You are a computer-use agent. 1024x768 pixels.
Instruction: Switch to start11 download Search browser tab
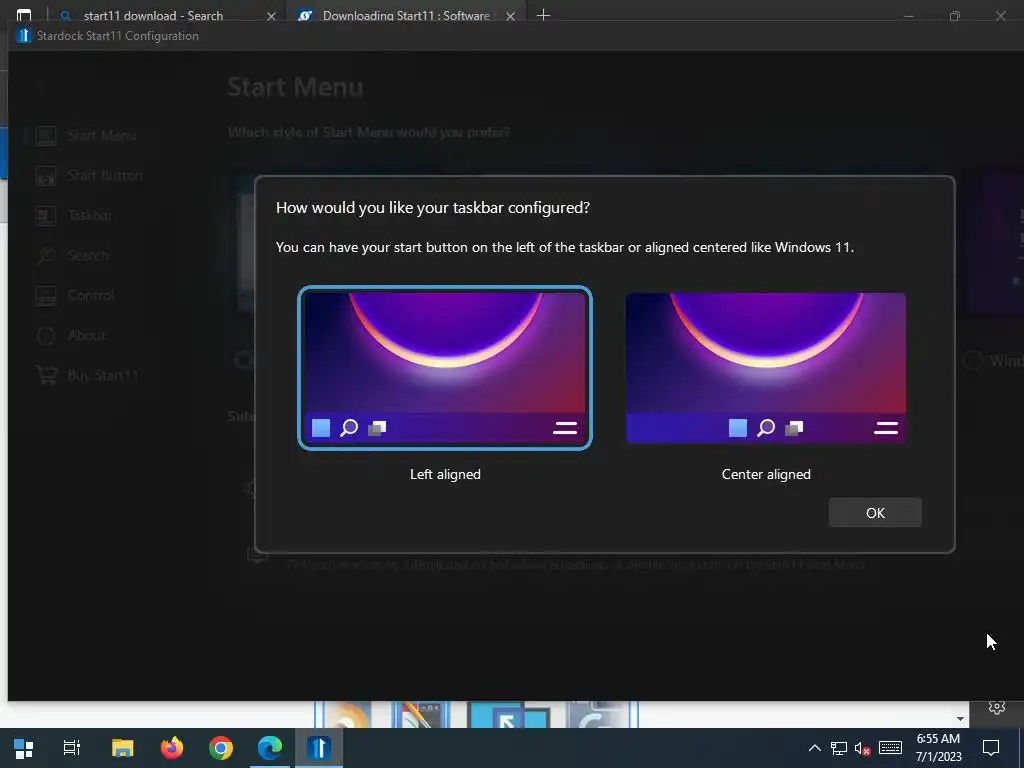coord(153,15)
